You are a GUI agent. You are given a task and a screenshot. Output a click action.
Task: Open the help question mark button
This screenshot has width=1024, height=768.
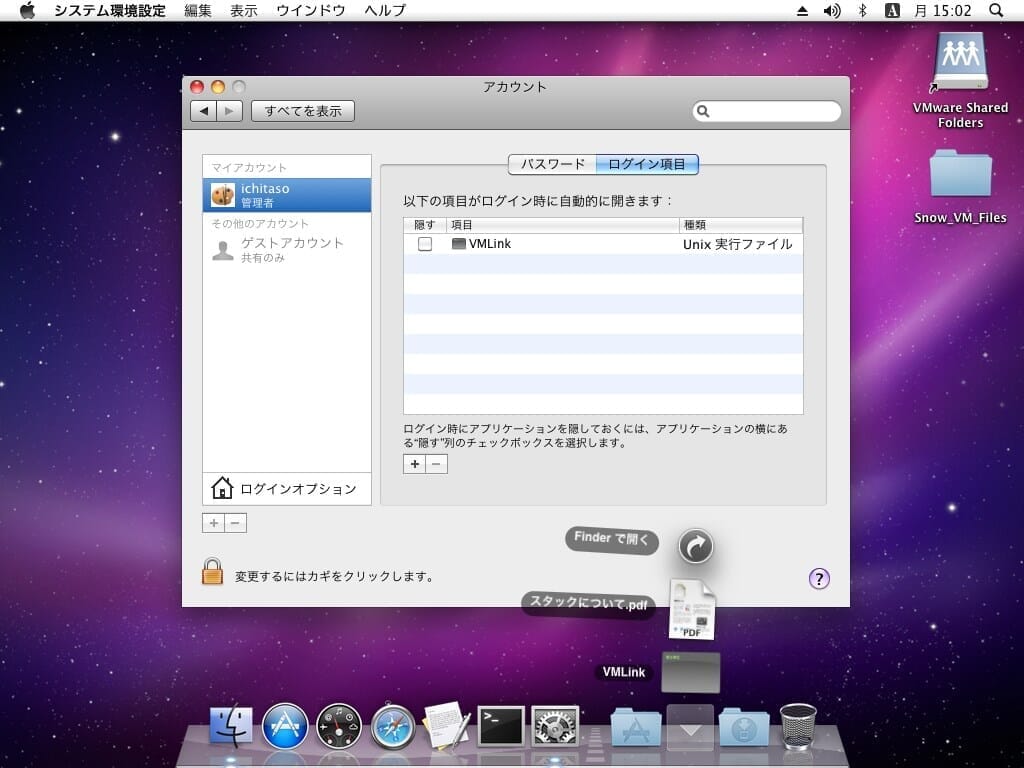click(819, 578)
